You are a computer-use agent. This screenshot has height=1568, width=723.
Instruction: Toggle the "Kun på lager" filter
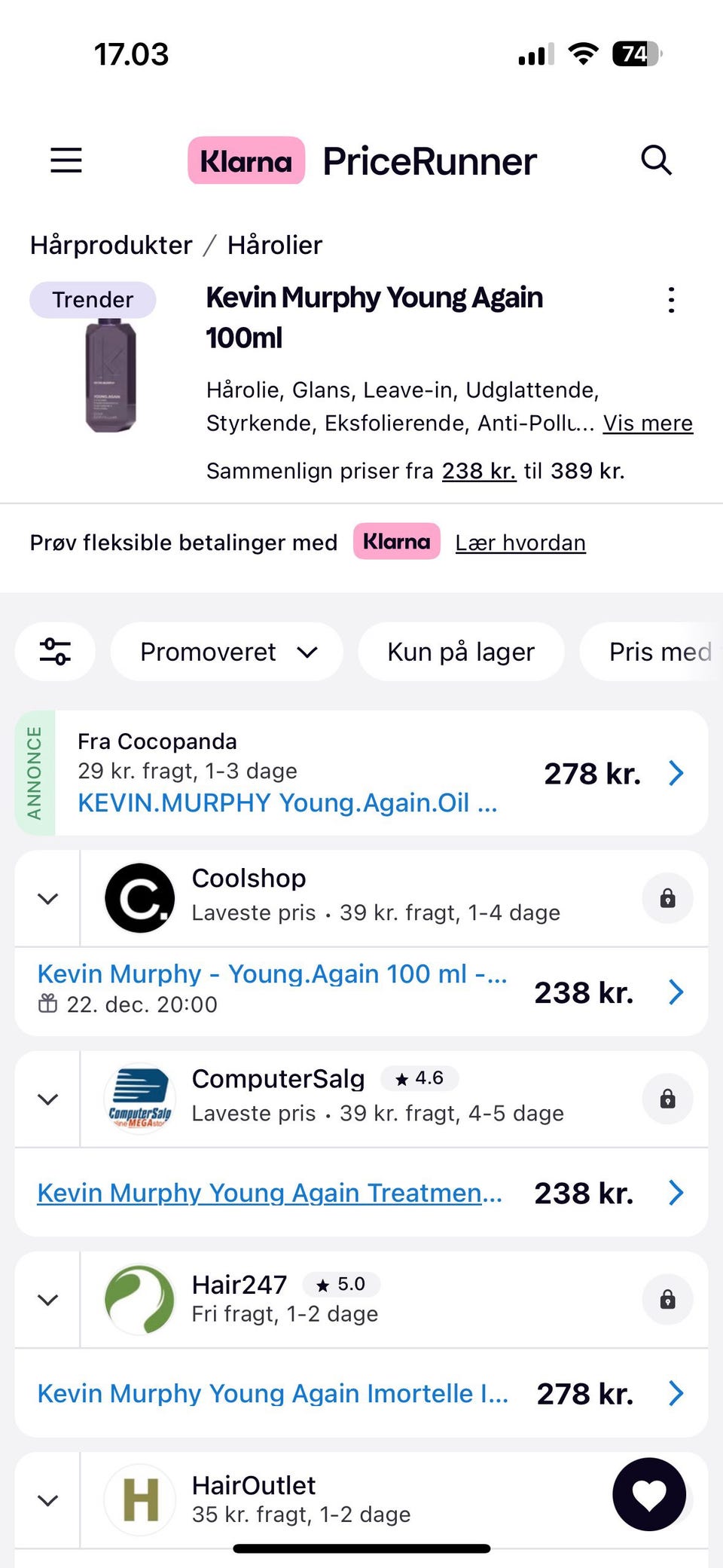[x=461, y=652]
